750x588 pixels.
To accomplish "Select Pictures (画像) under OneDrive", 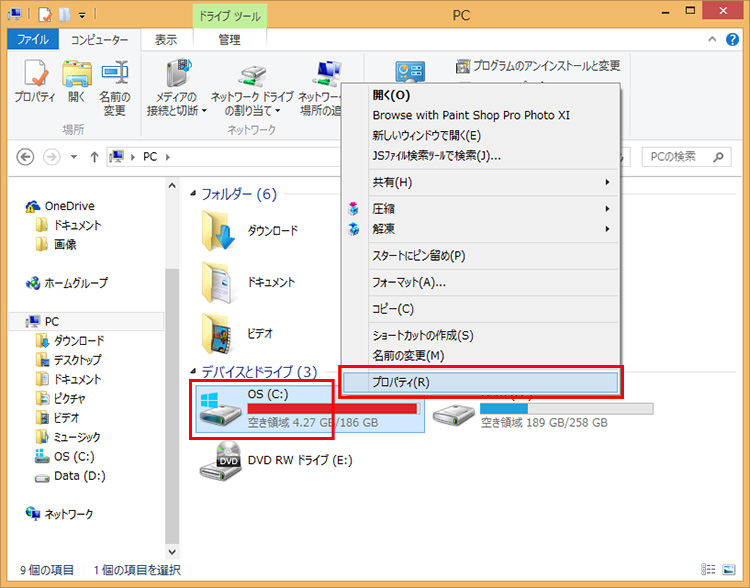I will (x=56, y=244).
